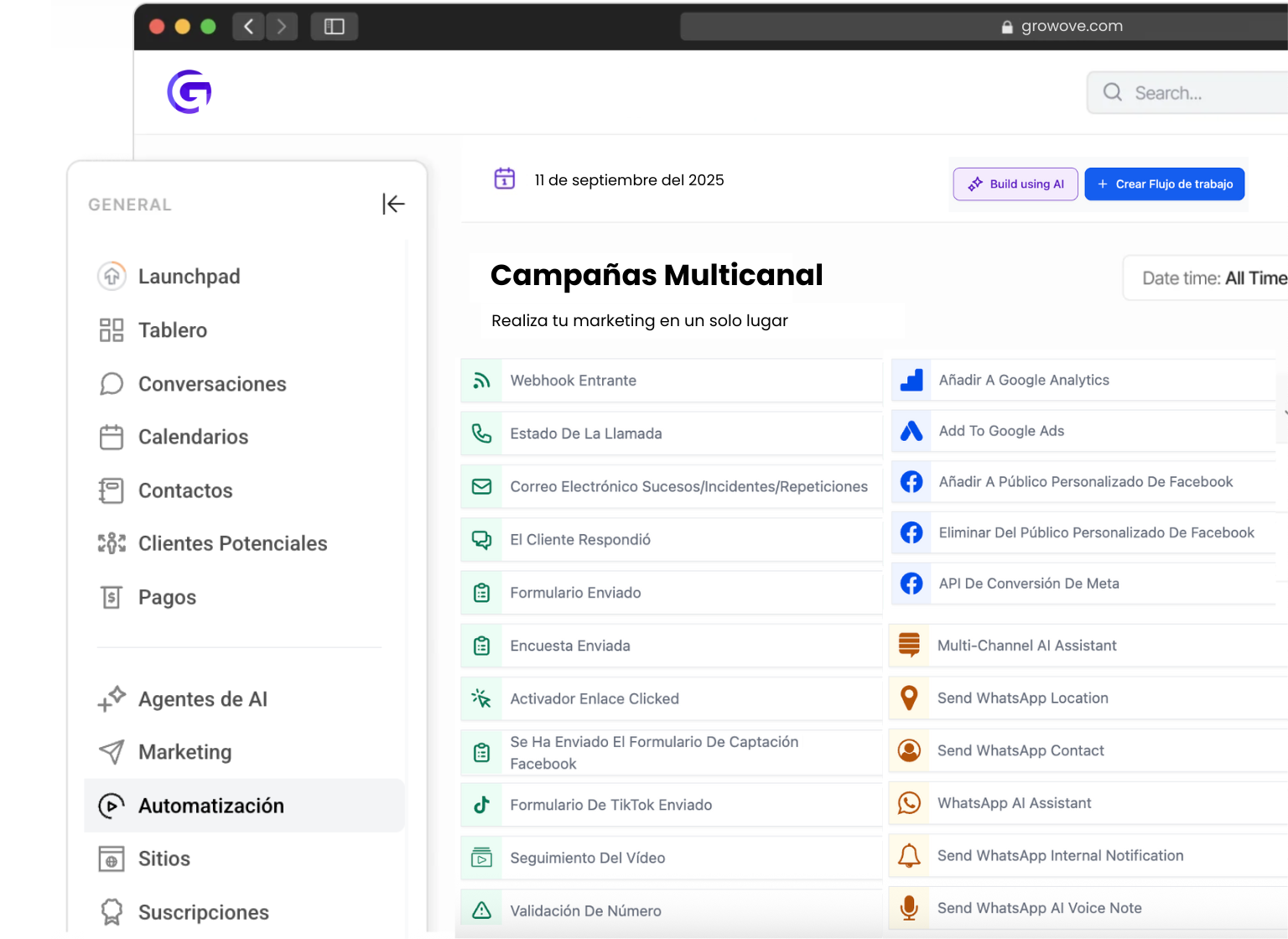Click the Webhook Entrante feed icon
The height and width of the screenshot is (939, 1288).
pos(481,381)
